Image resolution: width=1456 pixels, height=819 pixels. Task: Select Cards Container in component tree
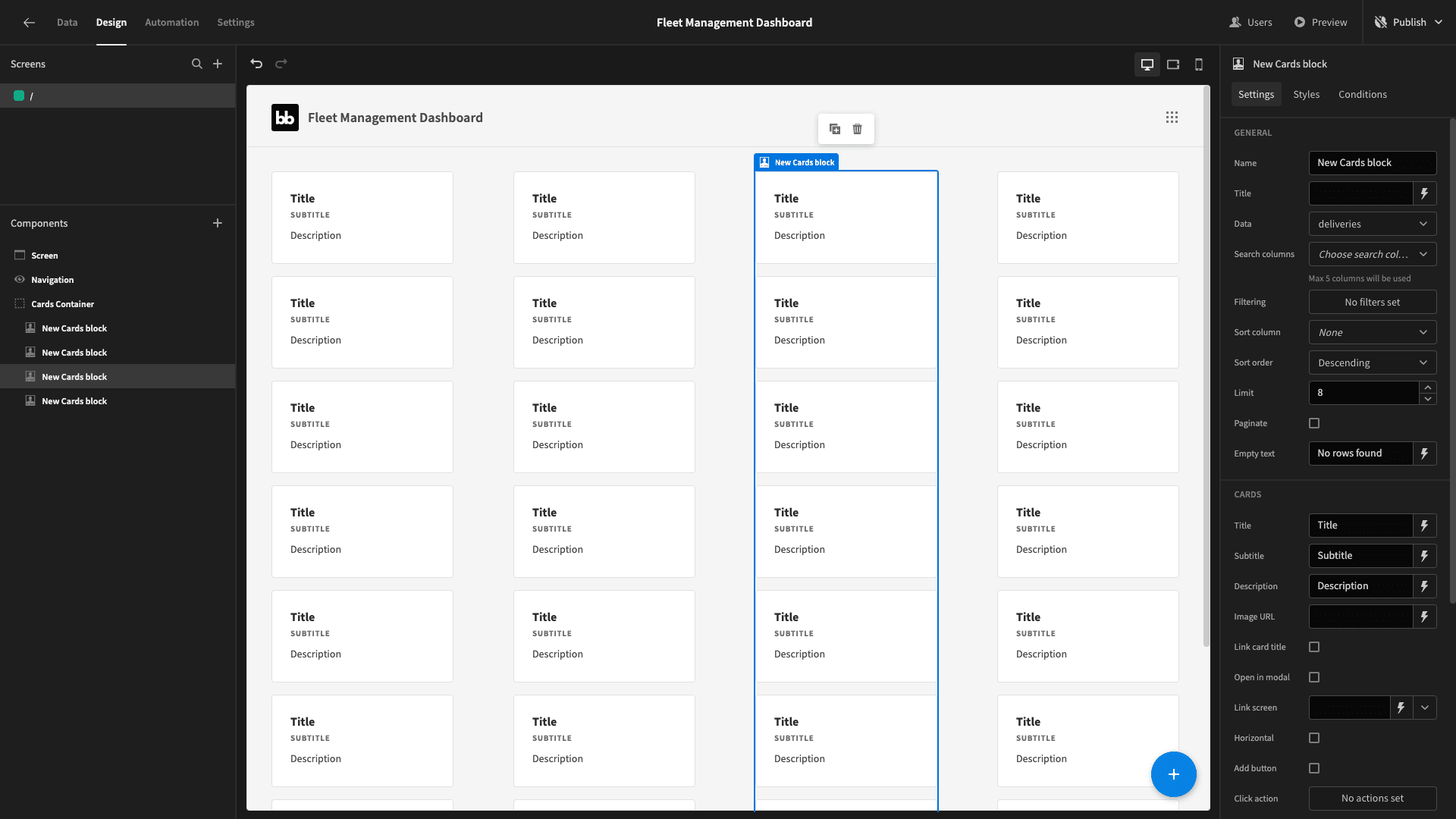point(63,304)
